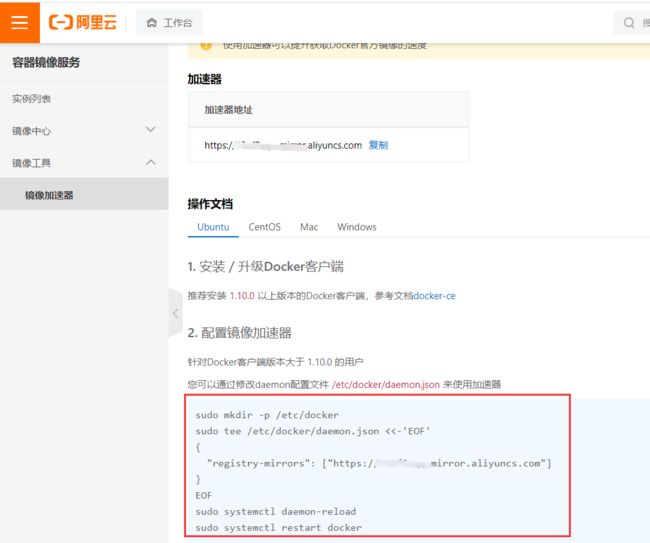Click the Aliyun logo

pos(83,22)
